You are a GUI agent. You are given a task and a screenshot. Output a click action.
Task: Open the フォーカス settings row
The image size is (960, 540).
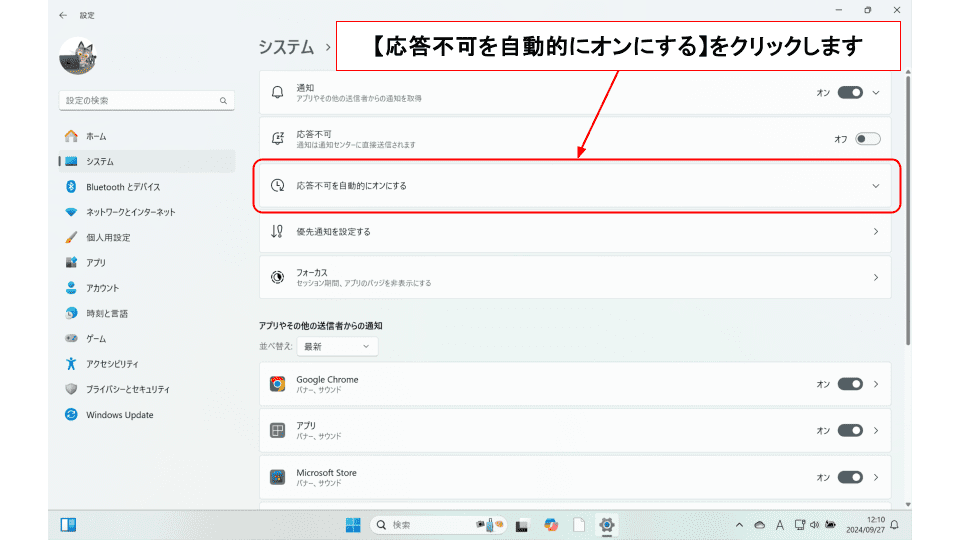(575, 277)
